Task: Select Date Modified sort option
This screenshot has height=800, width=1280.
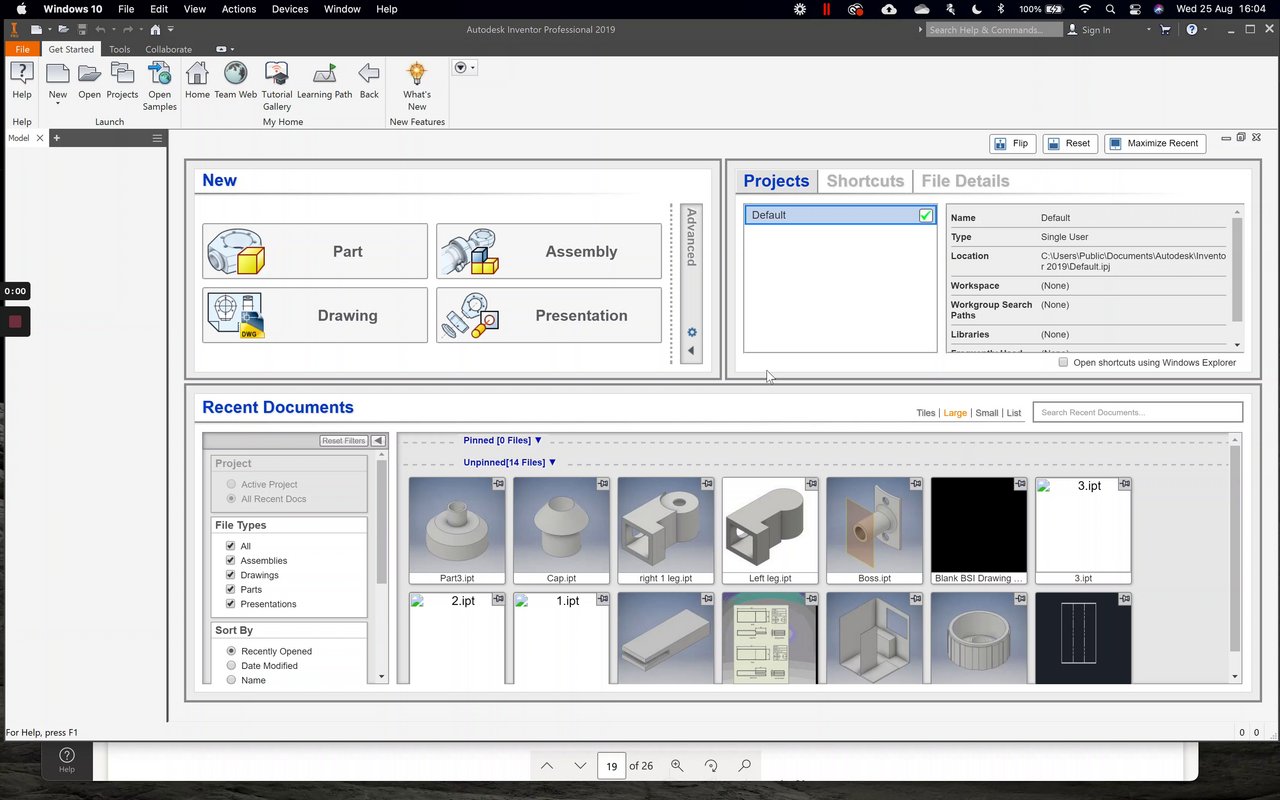Action: click(x=231, y=666)
